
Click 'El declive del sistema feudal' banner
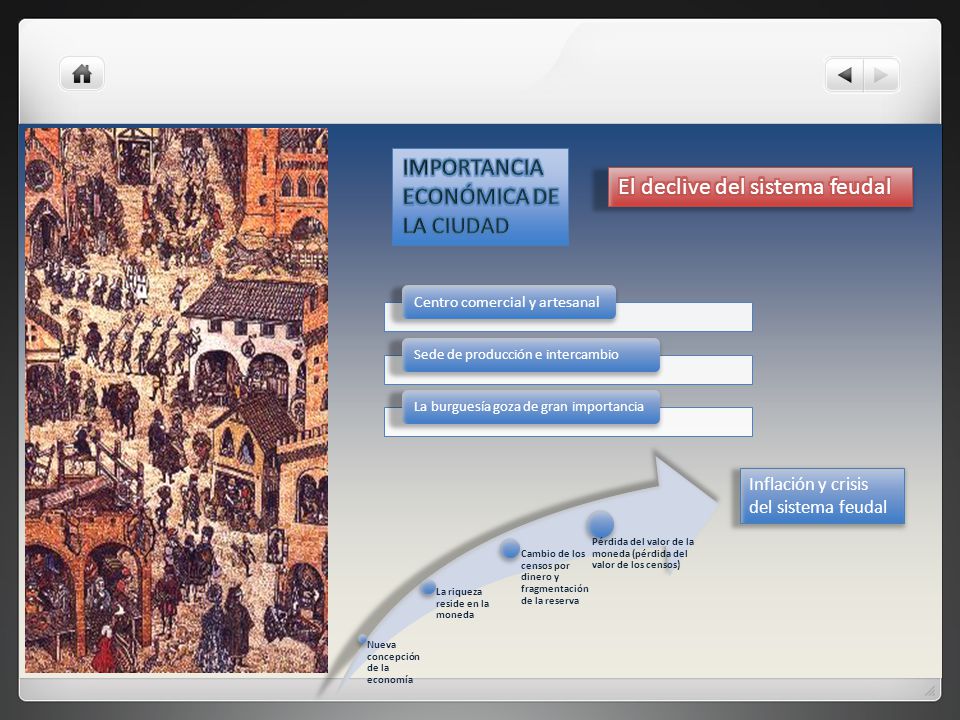click(x=760, y=187)
